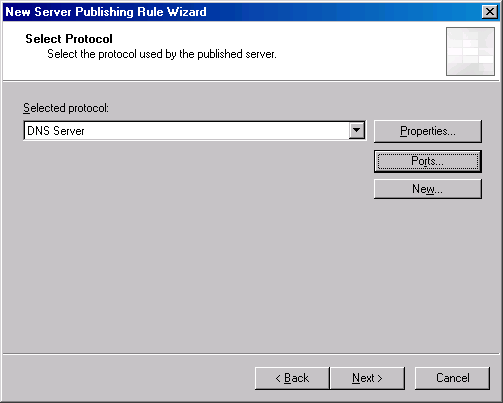Open protocol Properties dialog

428,131
